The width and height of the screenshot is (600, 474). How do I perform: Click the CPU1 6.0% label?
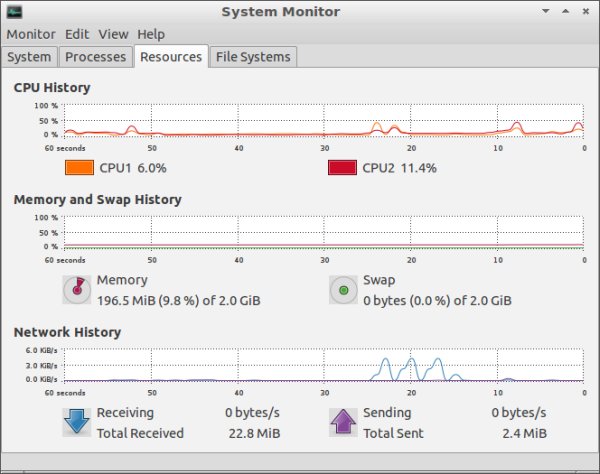(133, 168)
